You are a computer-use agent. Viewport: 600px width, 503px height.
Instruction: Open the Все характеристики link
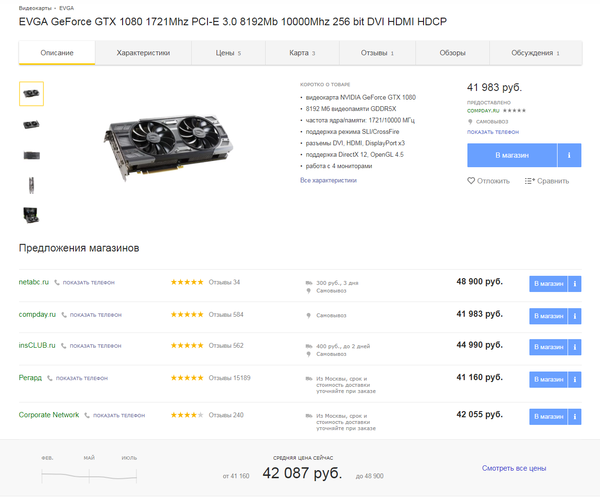click(328, 181)
